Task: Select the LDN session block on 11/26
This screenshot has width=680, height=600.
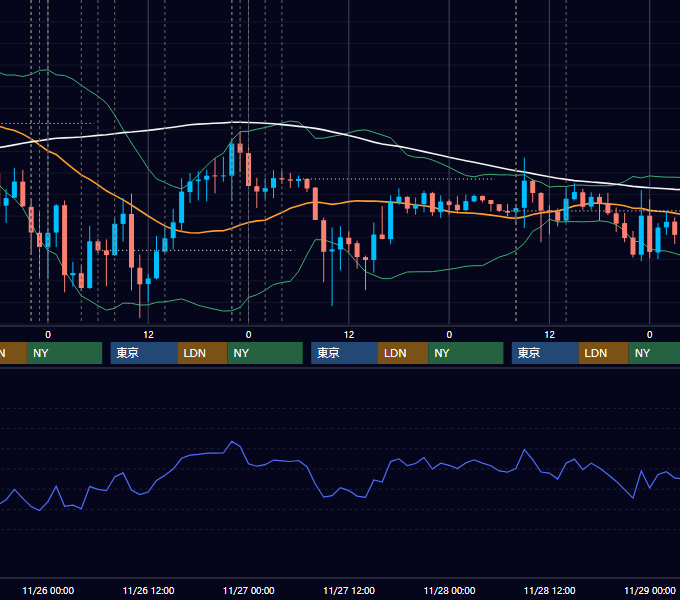Action: click(202, 353)
